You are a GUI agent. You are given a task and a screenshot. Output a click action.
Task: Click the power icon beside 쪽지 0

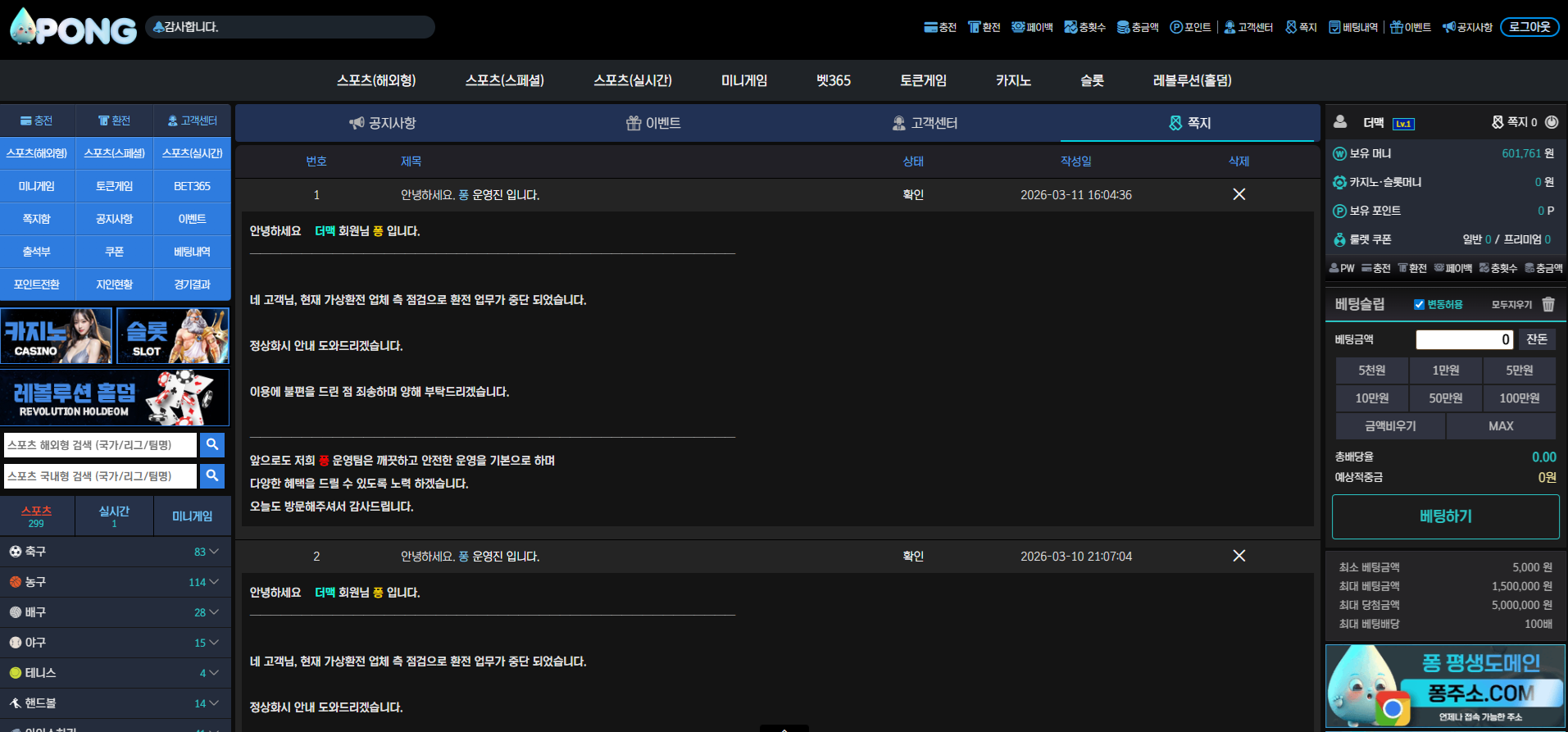(x=1552, y=122)
